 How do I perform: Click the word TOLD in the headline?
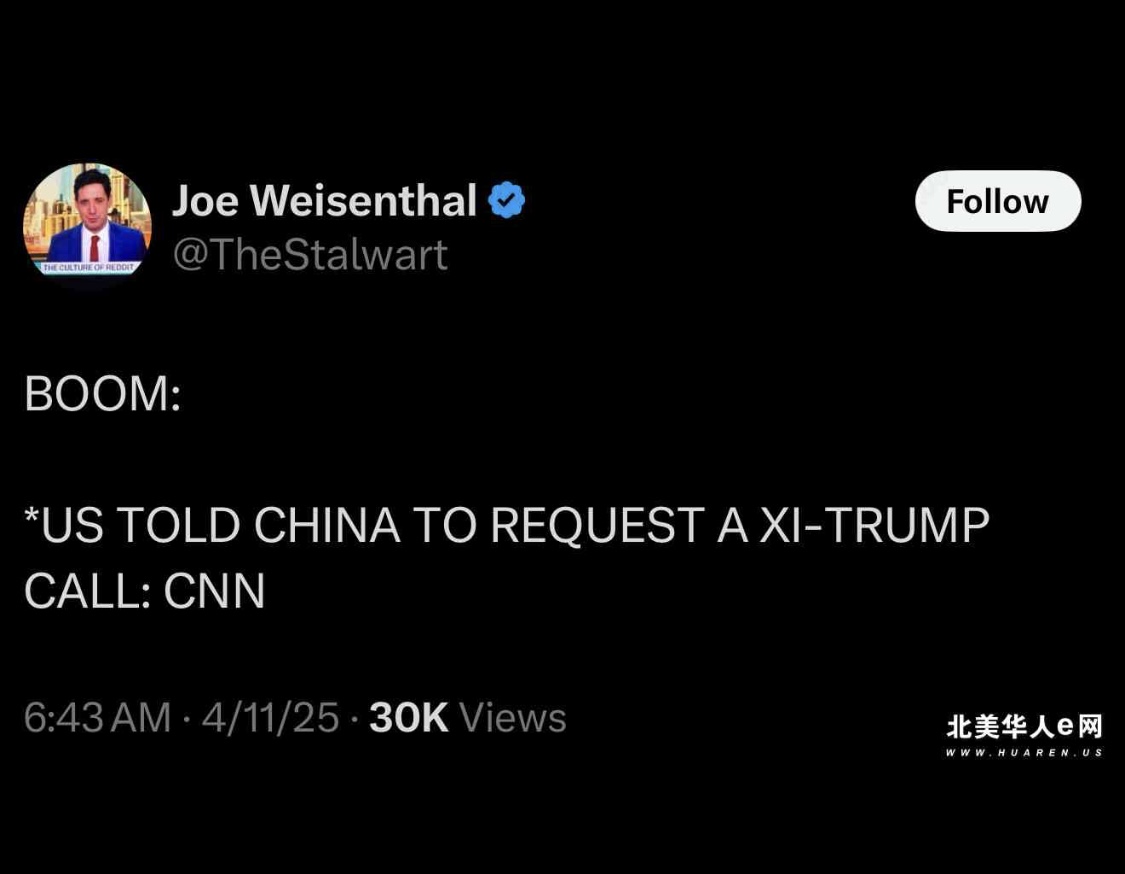click(178, 525)
